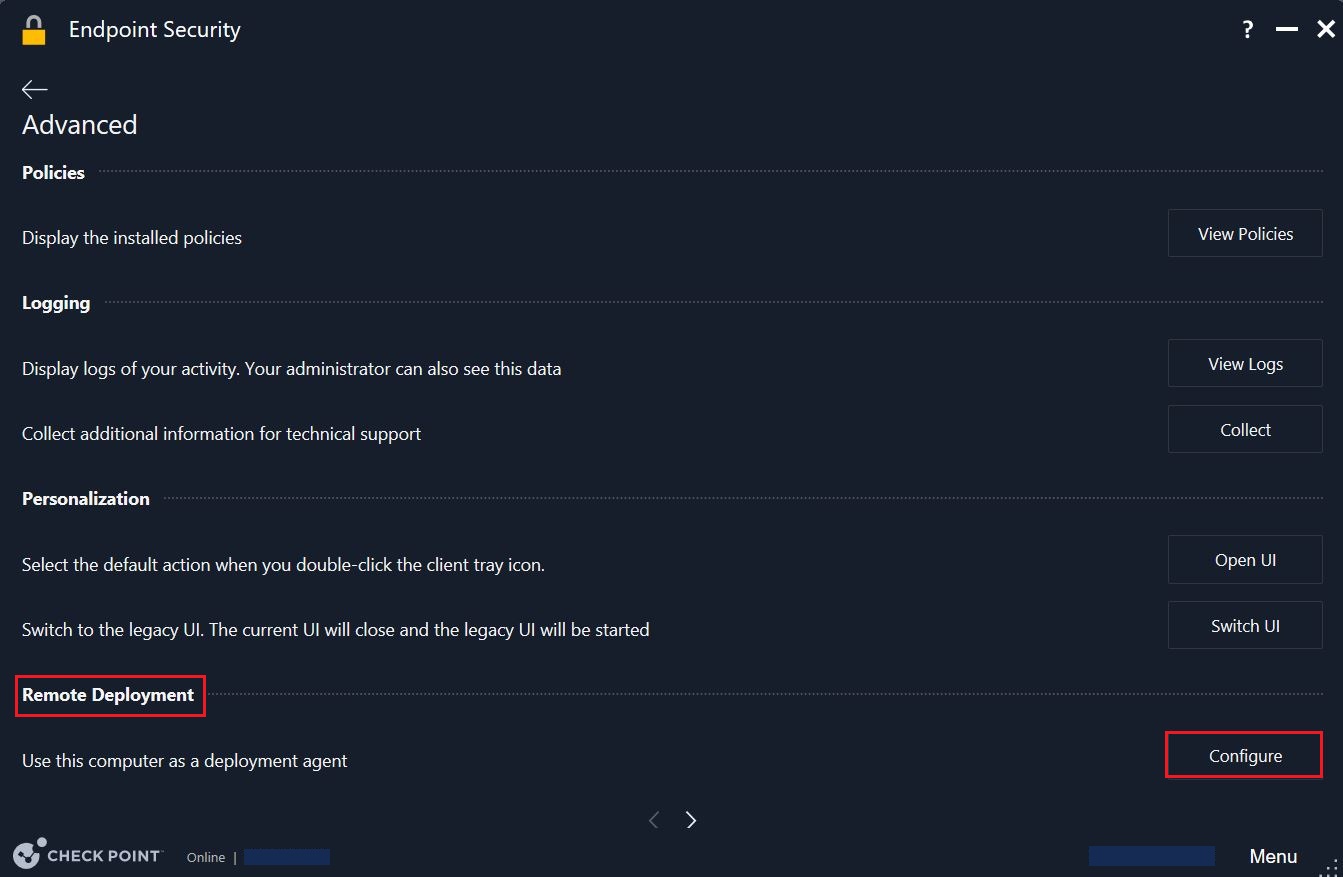The height and width of the screenshot is (877, 1343).
Task: Click Collect for technical support info
Action: tap(1245, 430)
